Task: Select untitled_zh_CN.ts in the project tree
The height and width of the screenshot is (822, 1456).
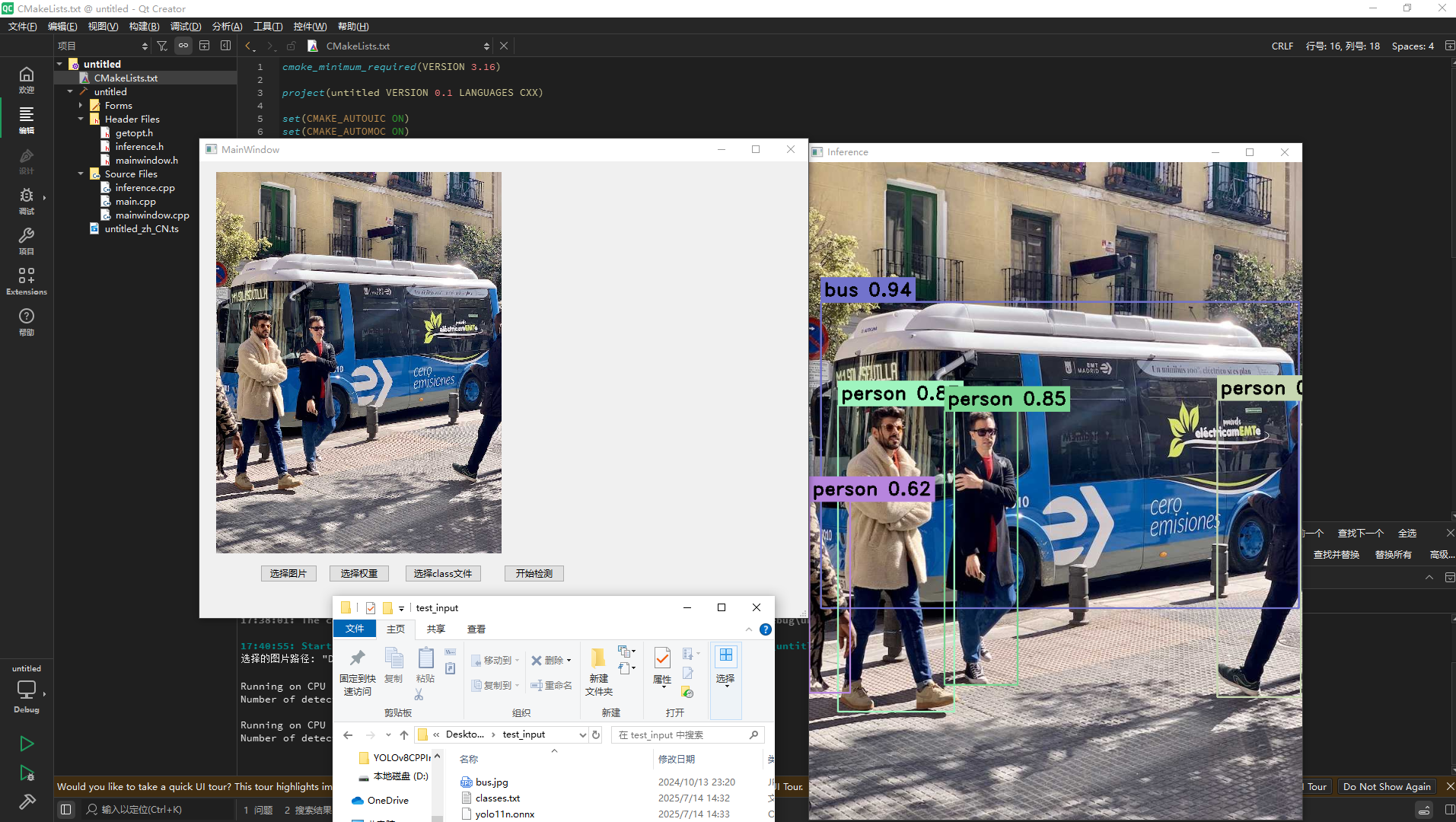Action: 142,228
